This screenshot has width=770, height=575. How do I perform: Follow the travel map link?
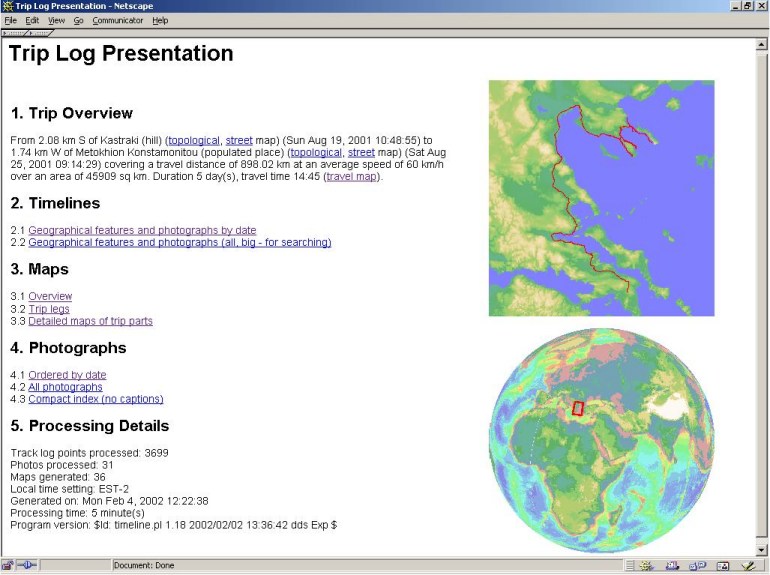tap(352, 176)
